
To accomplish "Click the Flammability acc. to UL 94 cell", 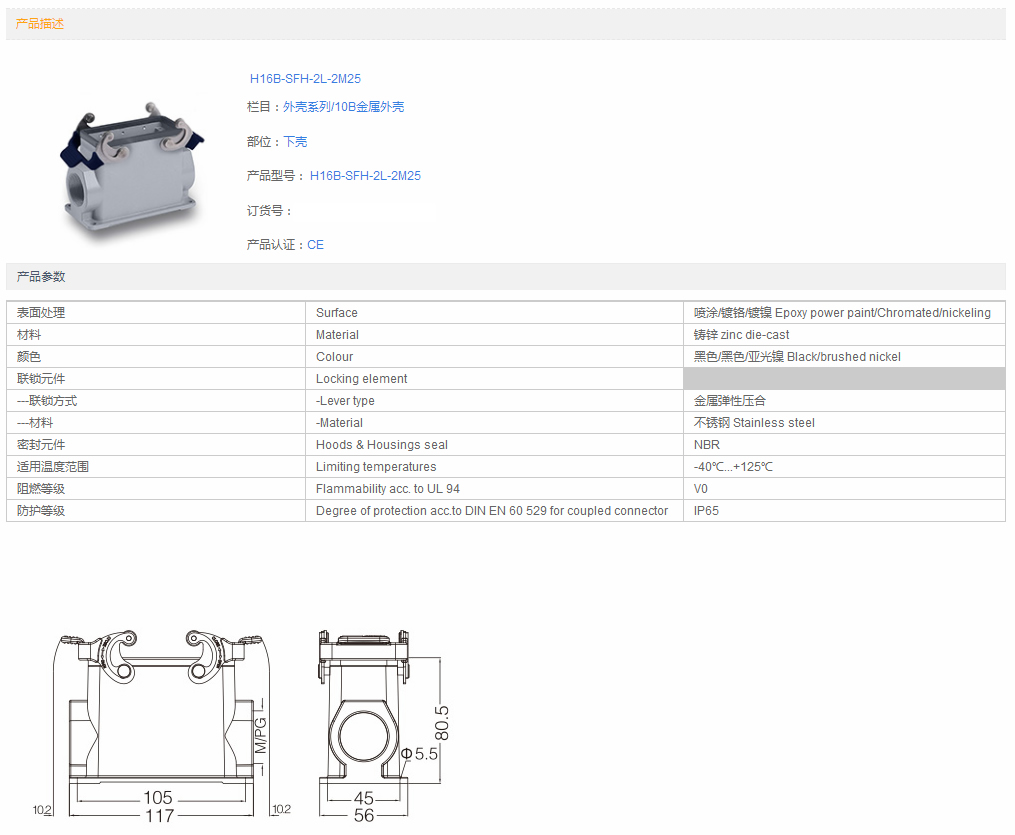I will tap(388, 489).
